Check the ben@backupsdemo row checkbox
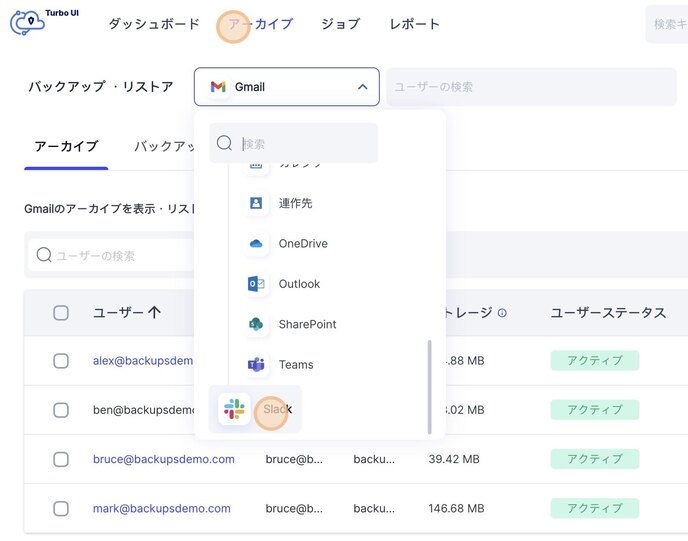 [x=61, y=410]
